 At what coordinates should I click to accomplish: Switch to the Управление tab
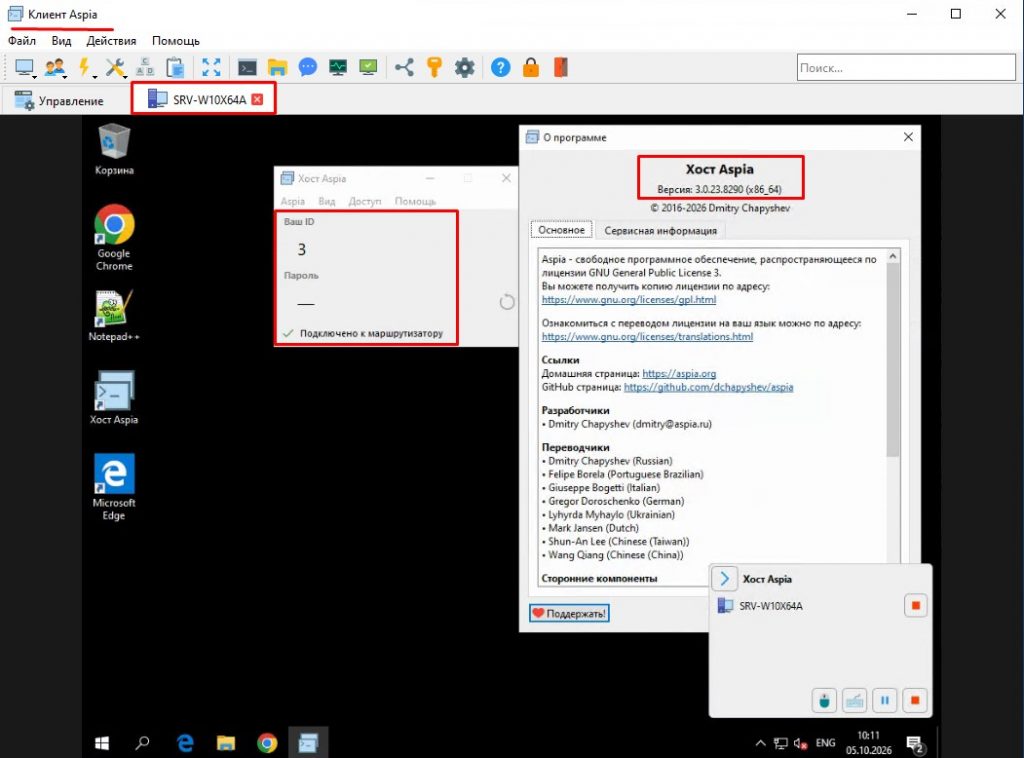pos(59,101)
